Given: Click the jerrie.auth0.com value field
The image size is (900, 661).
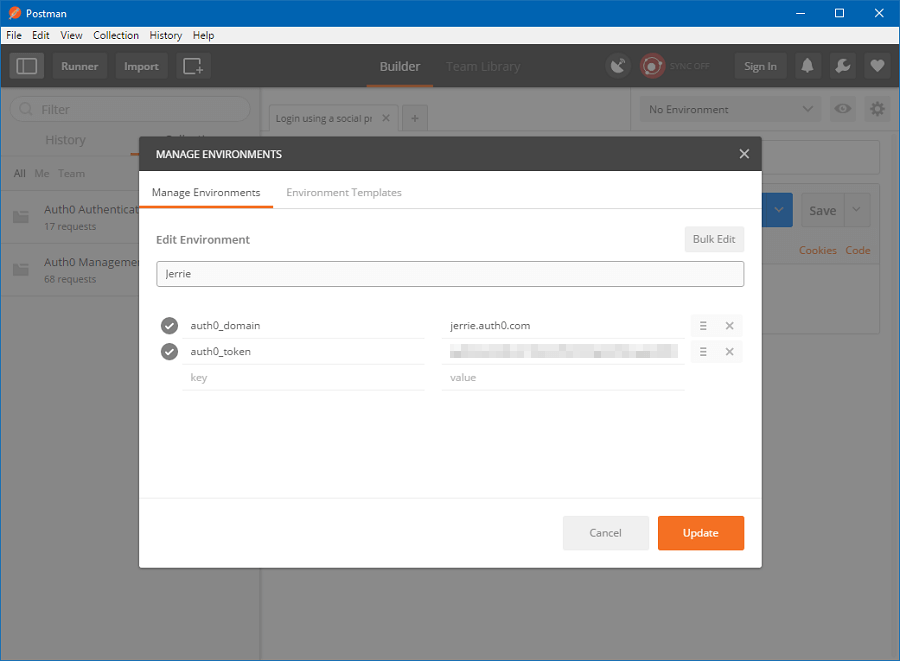Looking at the screenshot, I should pyautogui.click(x=562, y=326).
